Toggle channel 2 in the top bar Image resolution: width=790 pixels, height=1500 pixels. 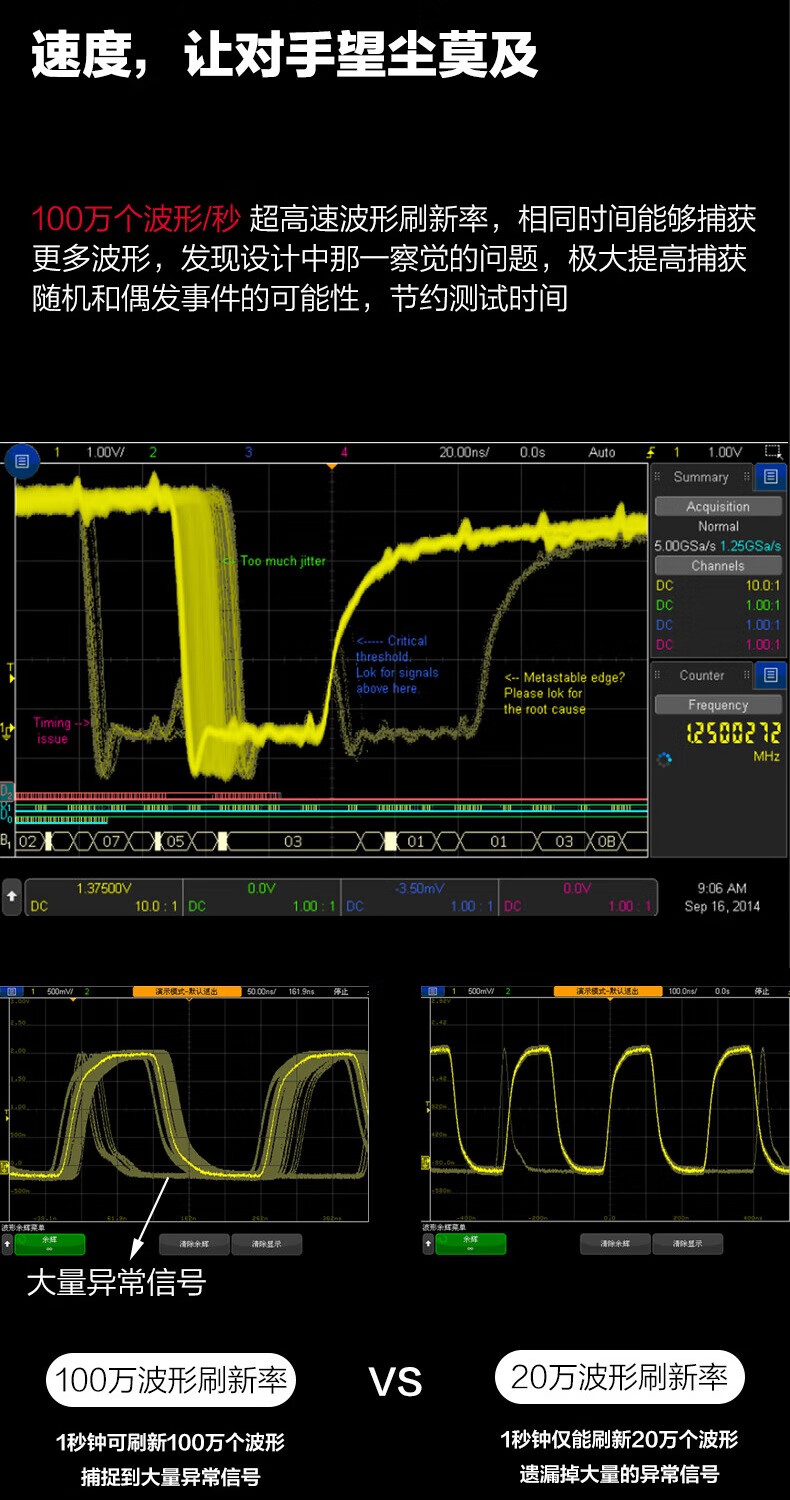(153, 452)
